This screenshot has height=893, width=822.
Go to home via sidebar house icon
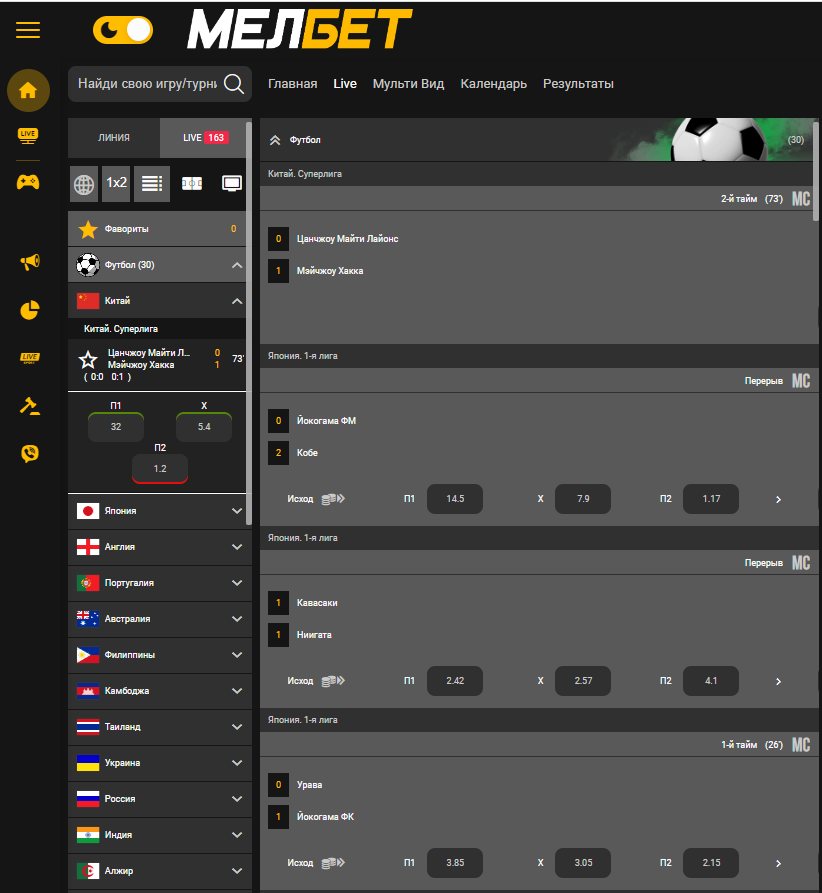pyautogui.click(x=28, y=90)
